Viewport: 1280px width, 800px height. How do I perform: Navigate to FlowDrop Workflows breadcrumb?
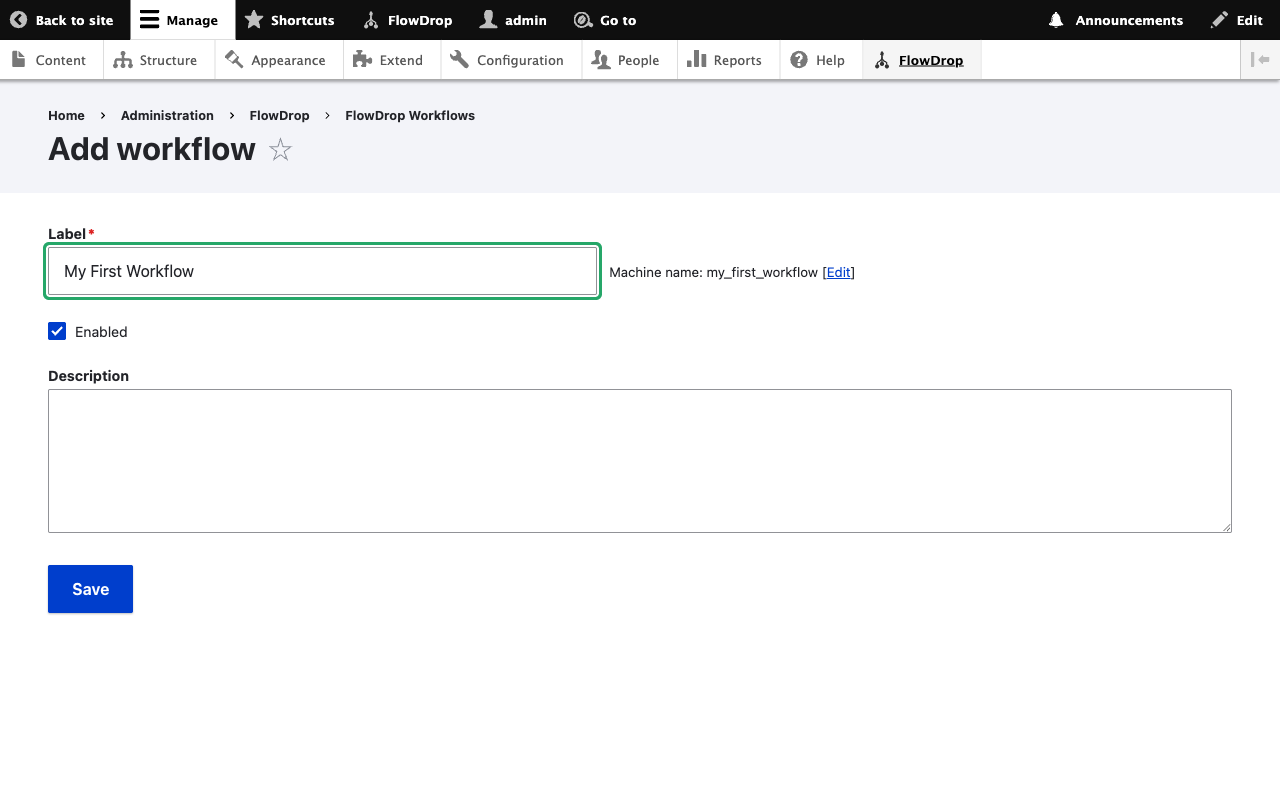410,115
